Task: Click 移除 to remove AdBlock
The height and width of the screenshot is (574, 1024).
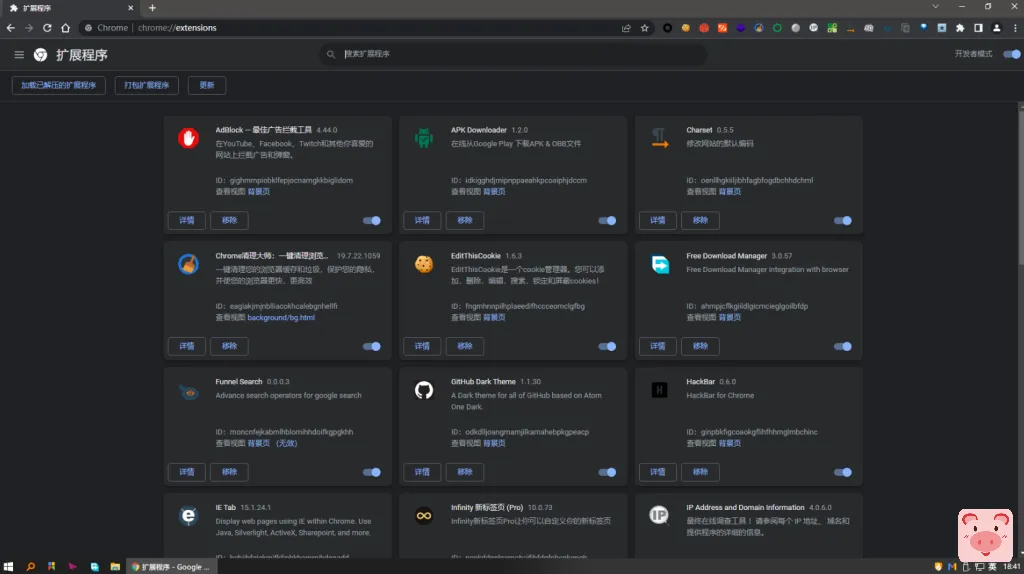Action: point(229,221)
